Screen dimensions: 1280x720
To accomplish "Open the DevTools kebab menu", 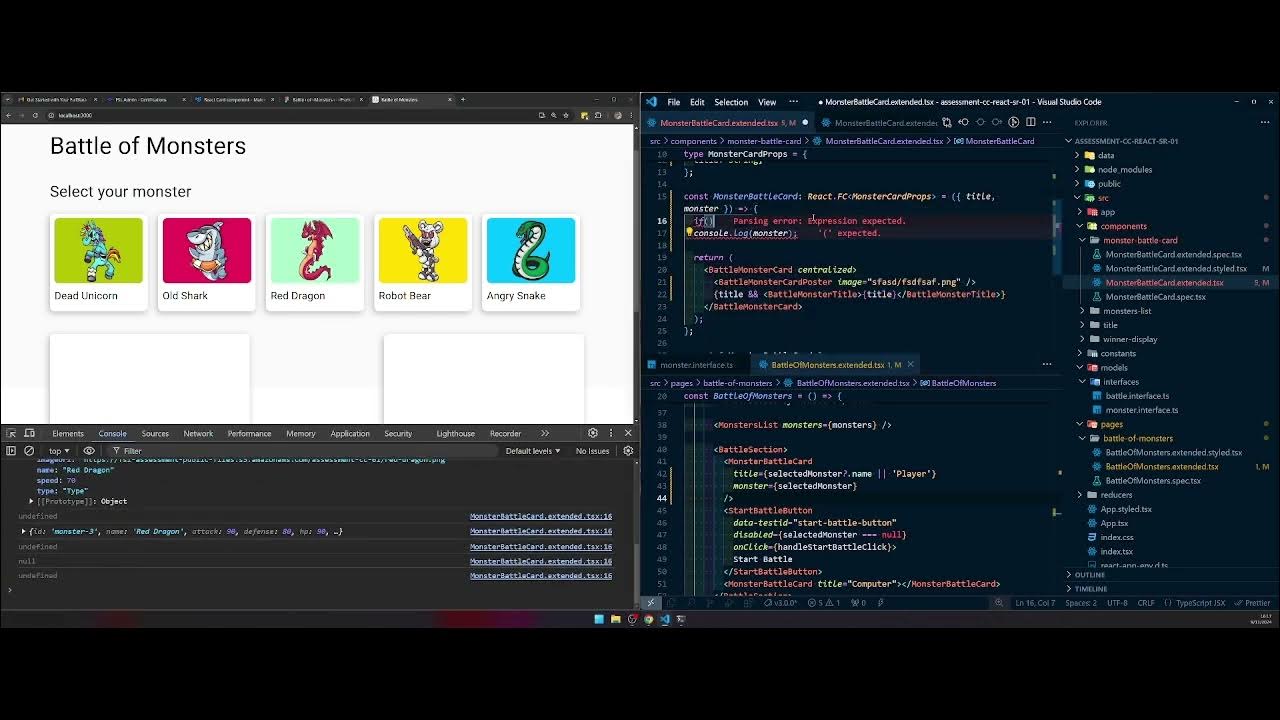I will [611, 433].
